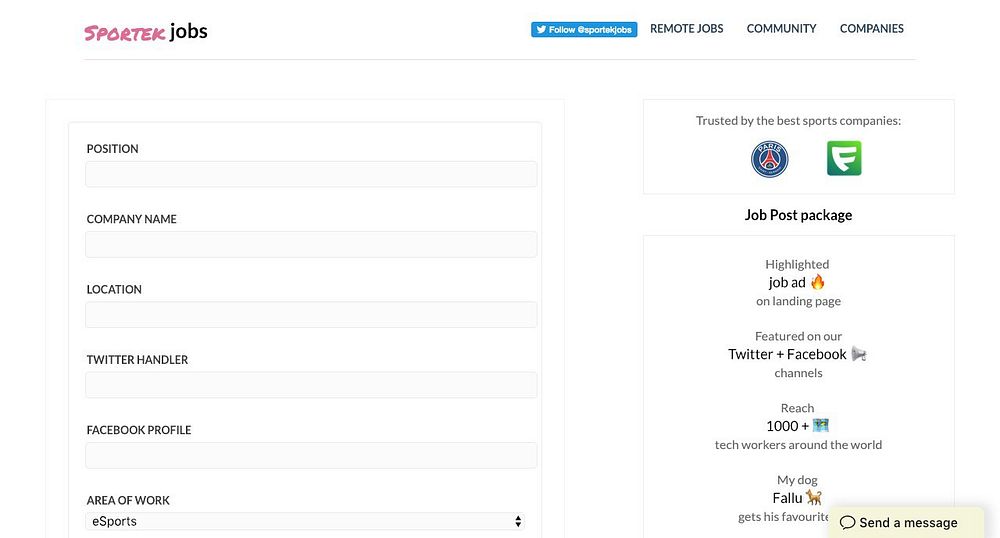Click the 'FACEBOOK PROFILE' field label
The width and height of the screenshot is (1000, 538).
click(x=139, y=430)
